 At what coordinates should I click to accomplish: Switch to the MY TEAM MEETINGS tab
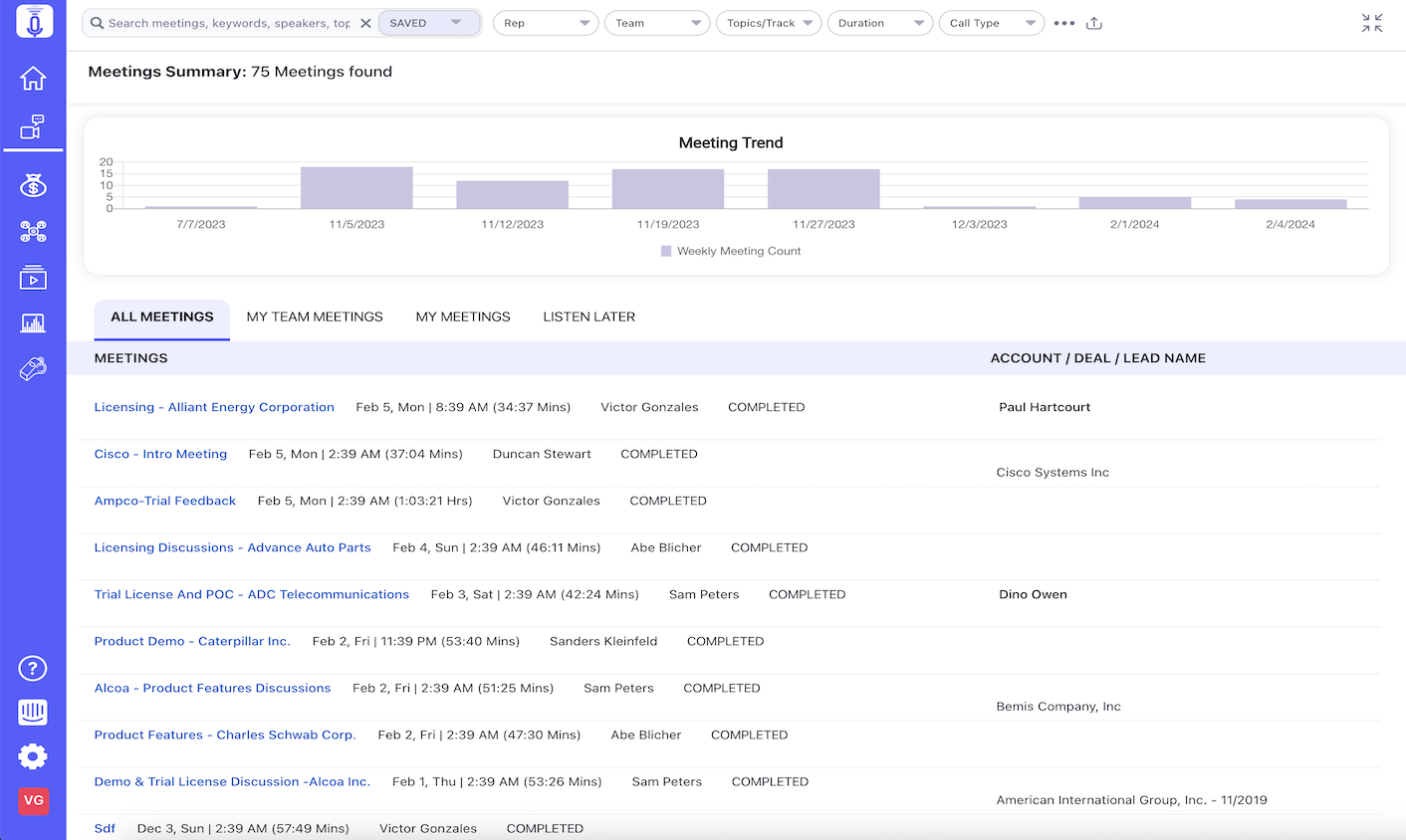[315, 316]
